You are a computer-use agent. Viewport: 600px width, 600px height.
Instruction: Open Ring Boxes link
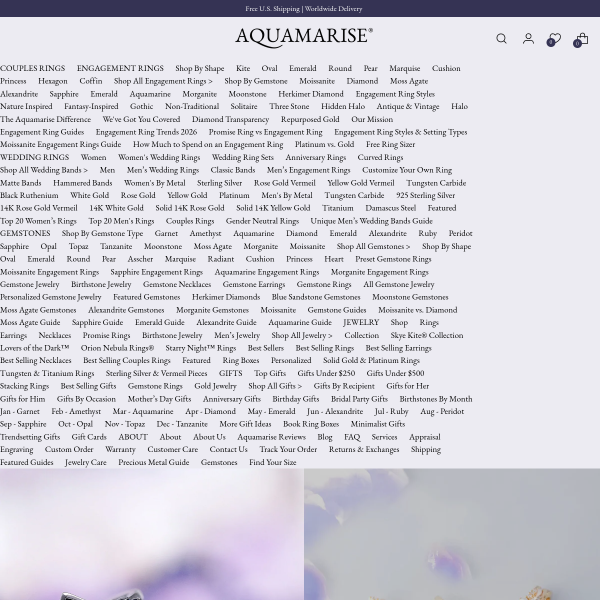241,360
